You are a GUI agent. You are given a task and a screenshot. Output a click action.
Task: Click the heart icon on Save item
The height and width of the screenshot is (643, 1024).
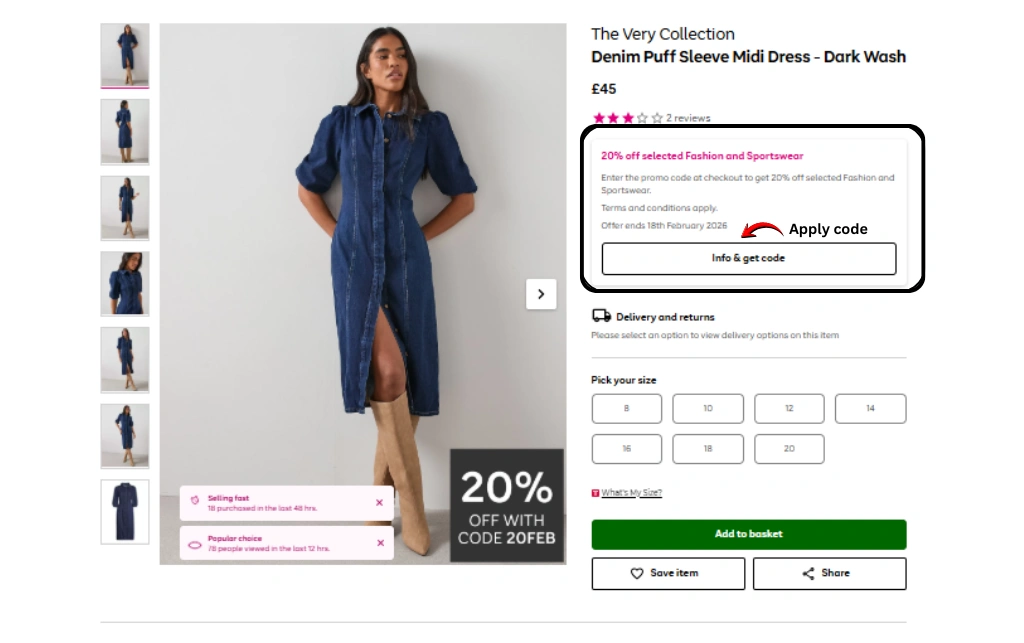click(x=636, y=574)
